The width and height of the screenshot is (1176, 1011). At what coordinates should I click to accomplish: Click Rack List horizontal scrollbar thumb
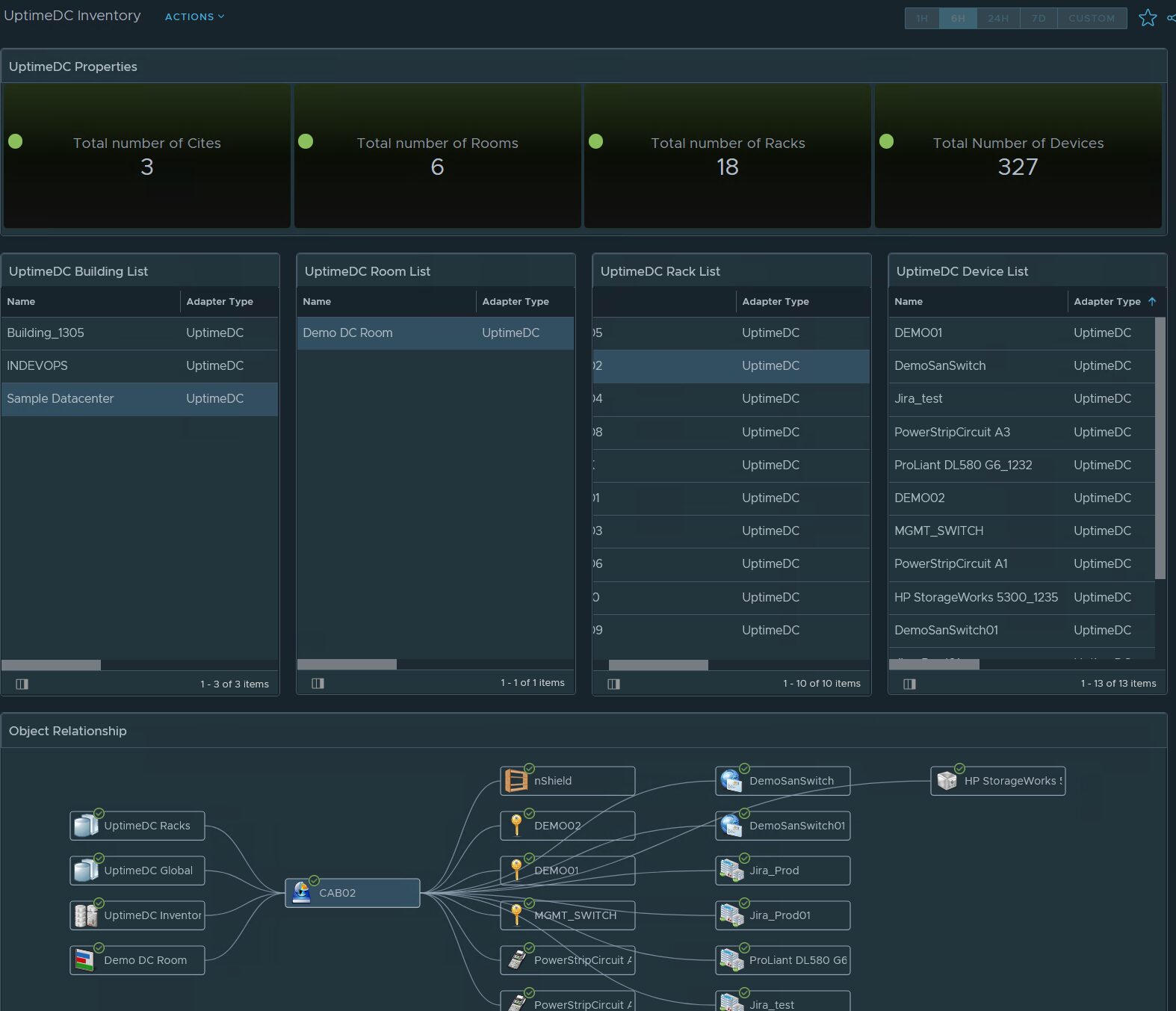tap(658, 665)
